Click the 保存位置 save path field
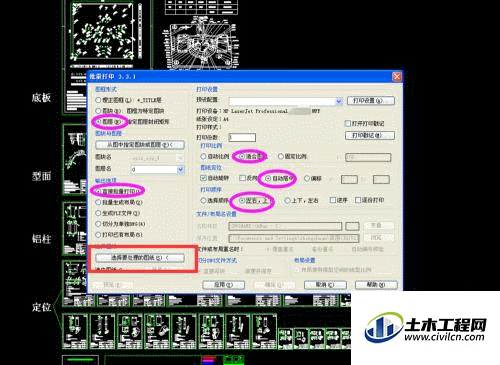 [294, 238]
